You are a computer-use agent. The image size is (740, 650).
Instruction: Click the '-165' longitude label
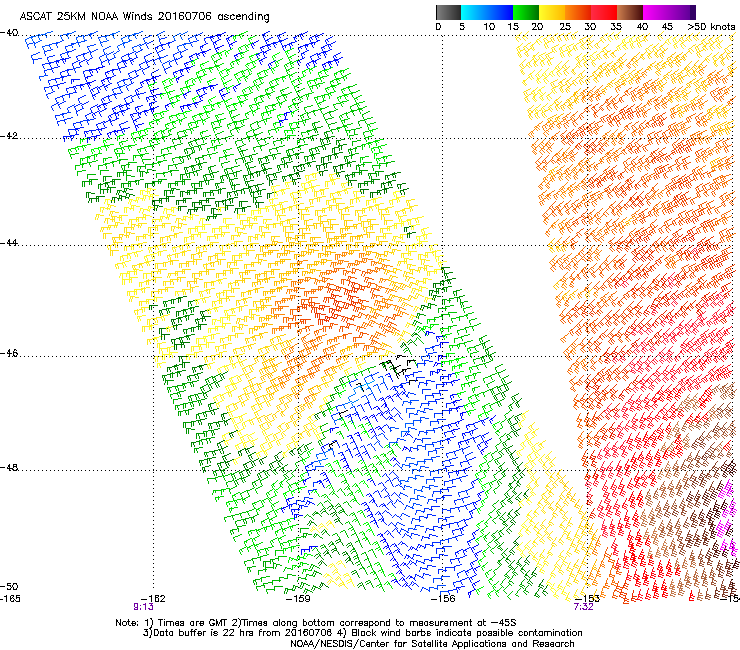coord(10,599)
